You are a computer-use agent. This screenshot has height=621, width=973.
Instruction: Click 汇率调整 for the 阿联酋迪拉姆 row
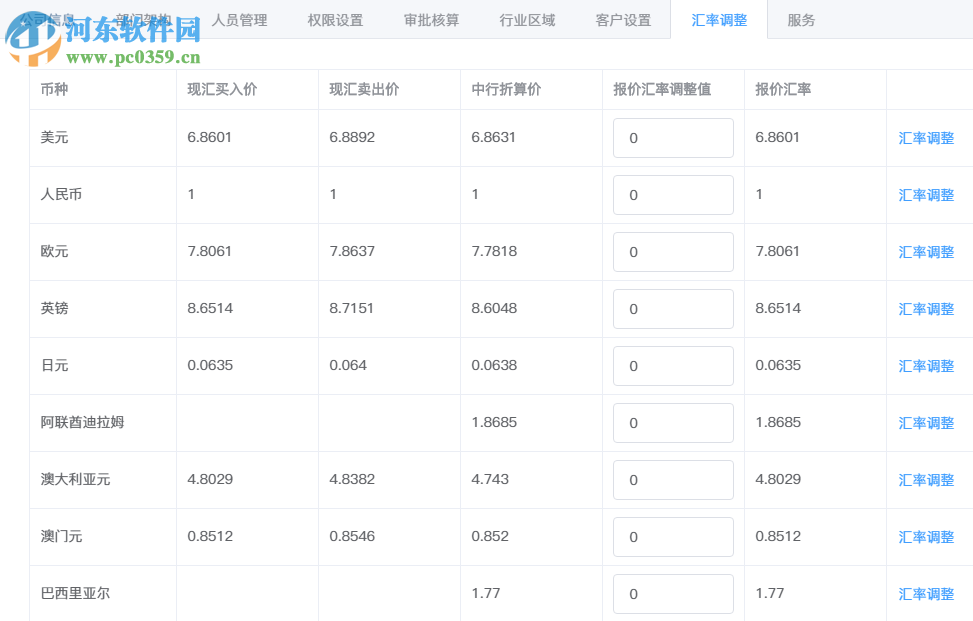coord(927,422)
